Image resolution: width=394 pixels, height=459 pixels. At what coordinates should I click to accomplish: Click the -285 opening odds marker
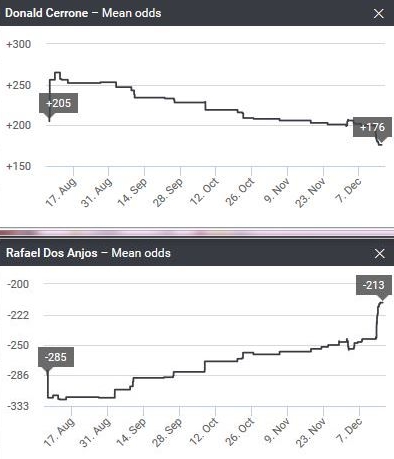pos(56,357)
